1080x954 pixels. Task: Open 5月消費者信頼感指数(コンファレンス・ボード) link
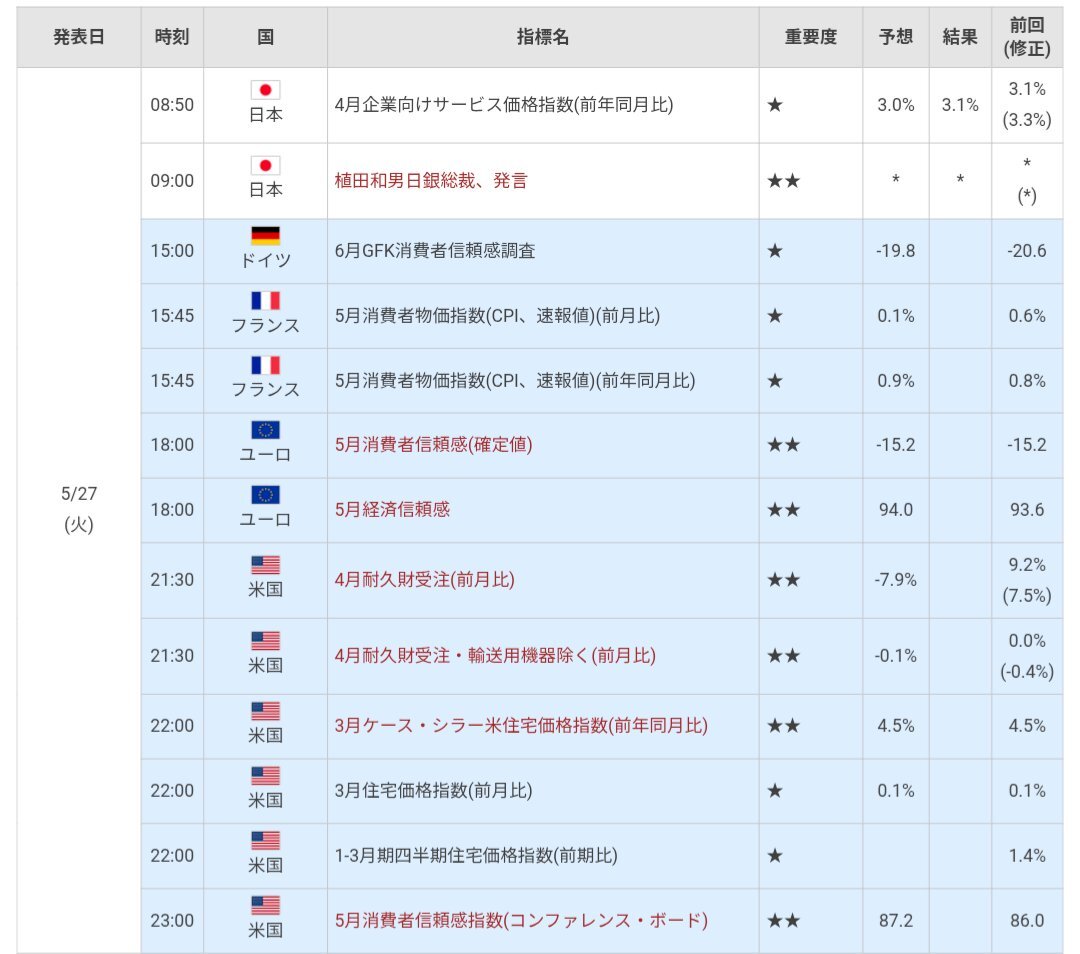point(521,920)
